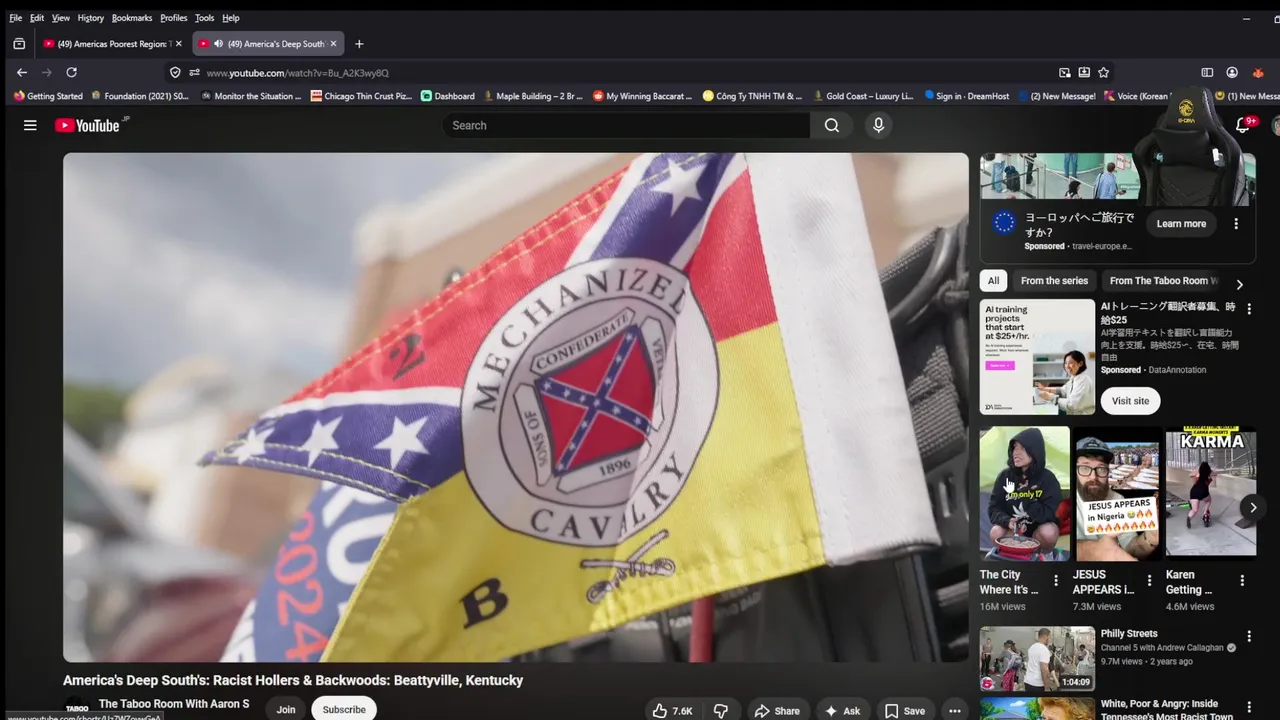
Task: Go forward with the browser forward arrow
Action: pos(46,72)
